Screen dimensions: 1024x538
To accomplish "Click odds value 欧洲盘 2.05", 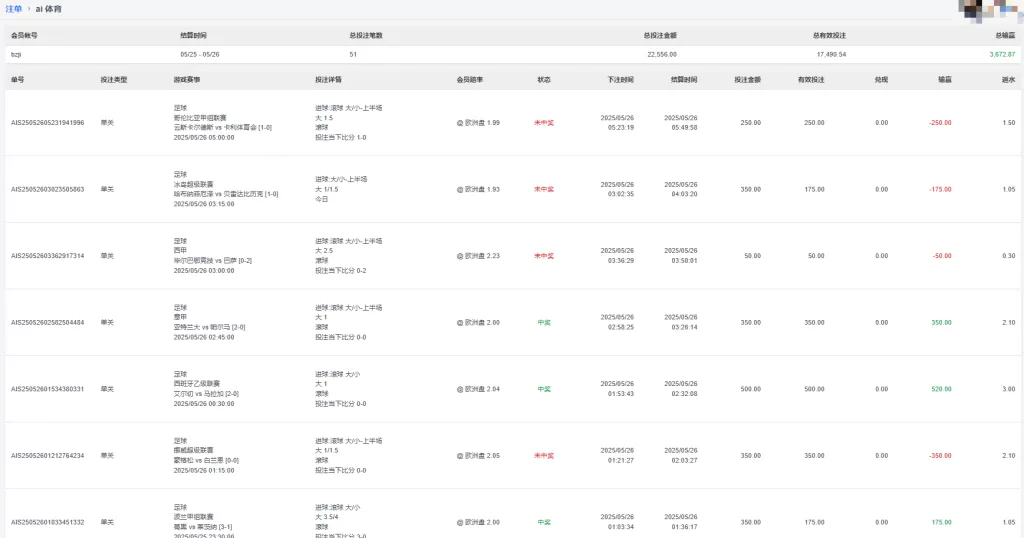I will click(479, 456).
